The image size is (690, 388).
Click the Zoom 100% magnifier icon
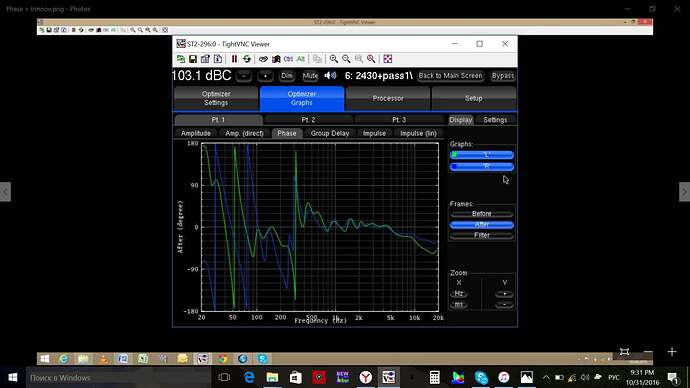point(359,59)
